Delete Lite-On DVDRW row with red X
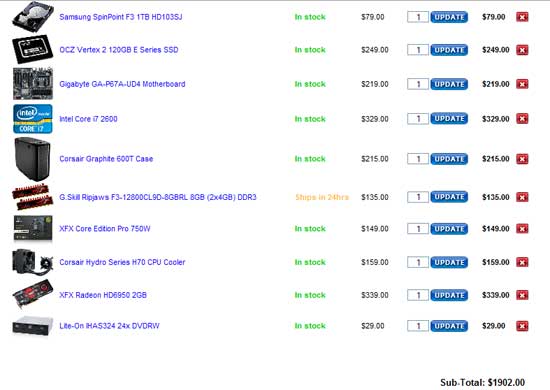 [522, 326]
